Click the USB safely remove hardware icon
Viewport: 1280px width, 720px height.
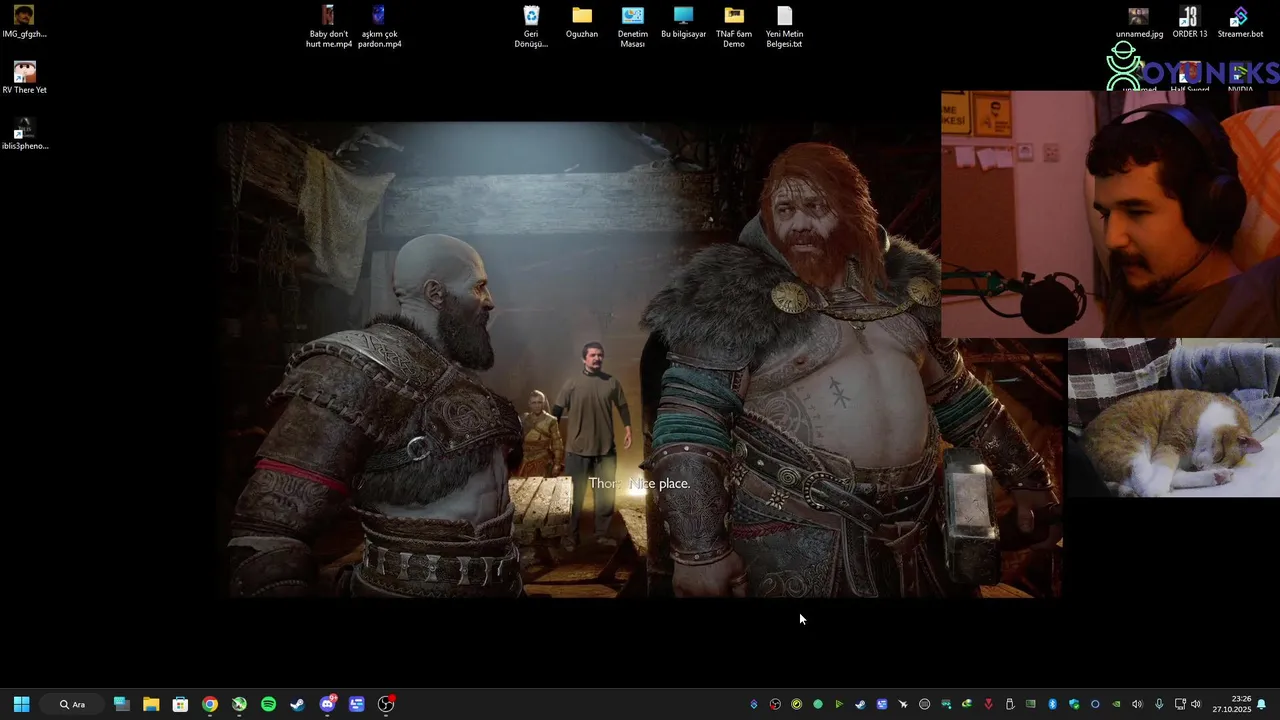tap(1009, 704)
